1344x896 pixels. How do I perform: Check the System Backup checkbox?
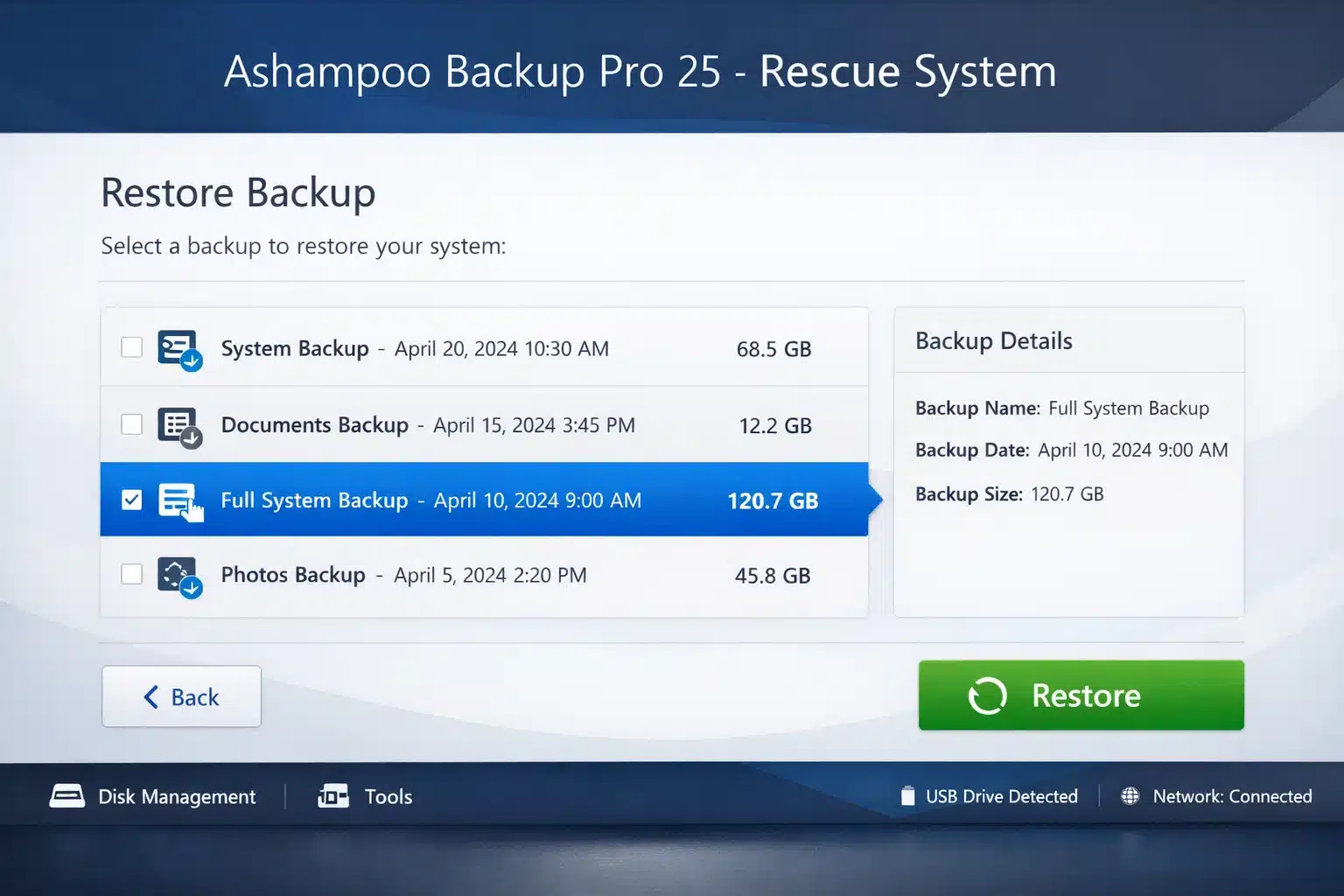[131, 347]
